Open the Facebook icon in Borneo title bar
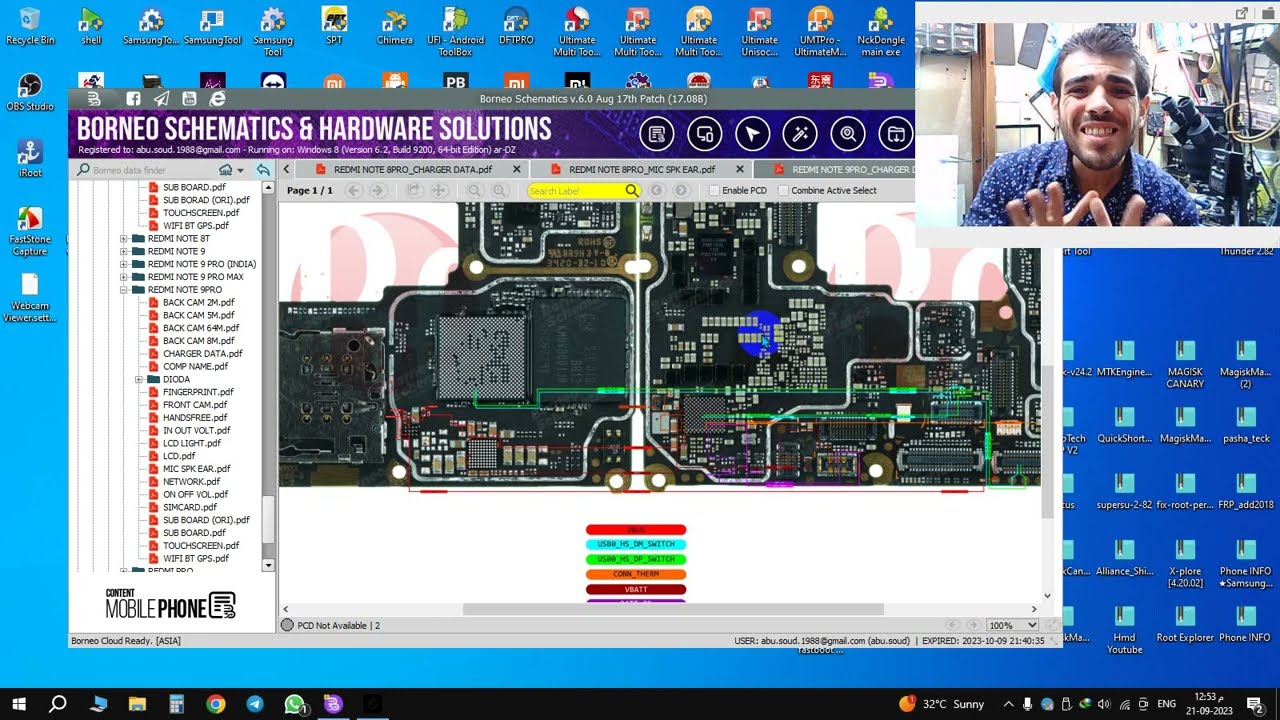Screen dimensions: 1280x720 point(133,99)
